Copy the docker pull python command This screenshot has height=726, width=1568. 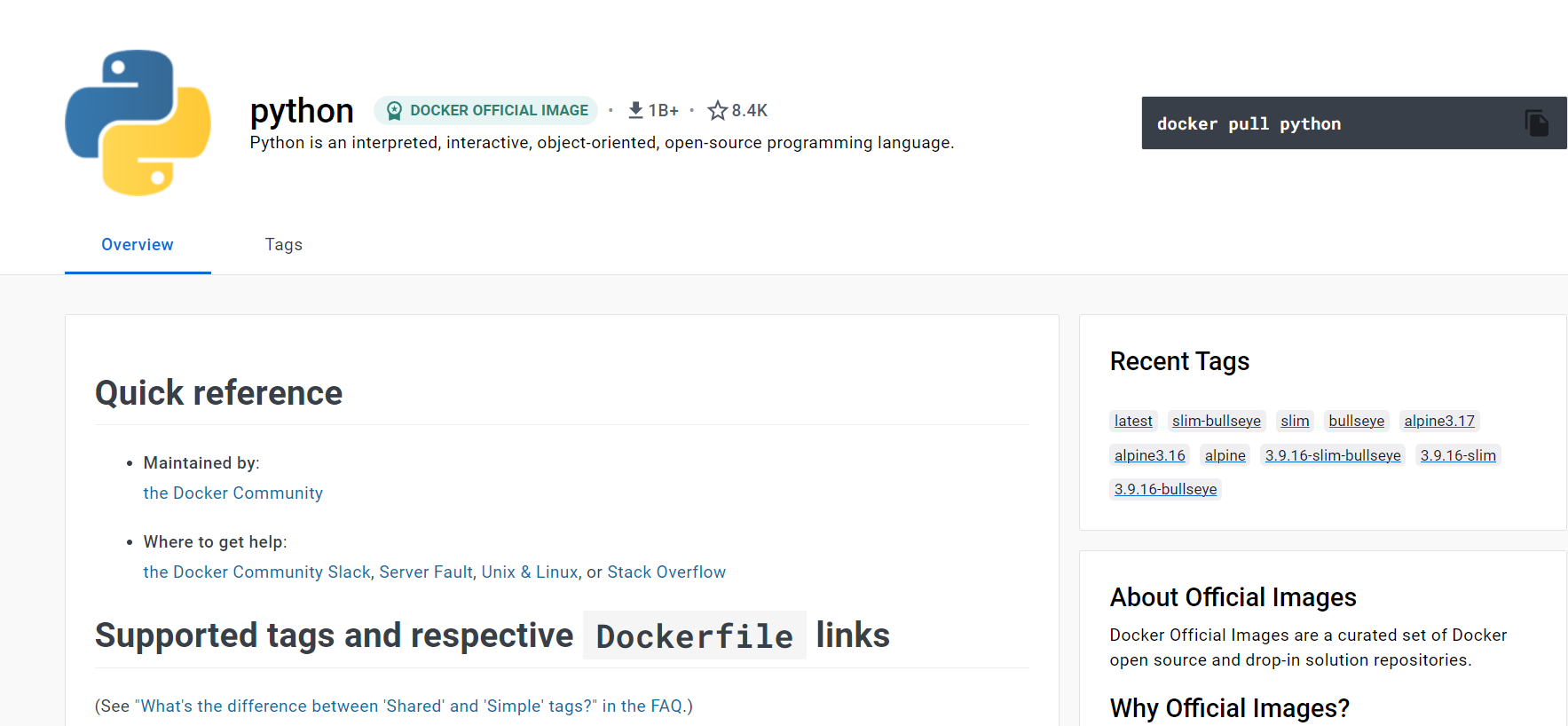click(1536, 123)
